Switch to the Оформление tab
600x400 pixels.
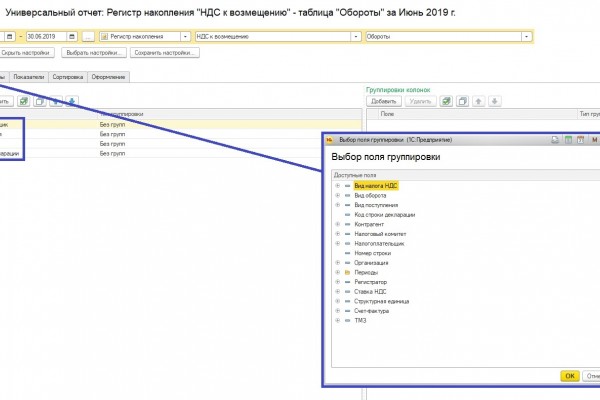(x=108, y=77)
